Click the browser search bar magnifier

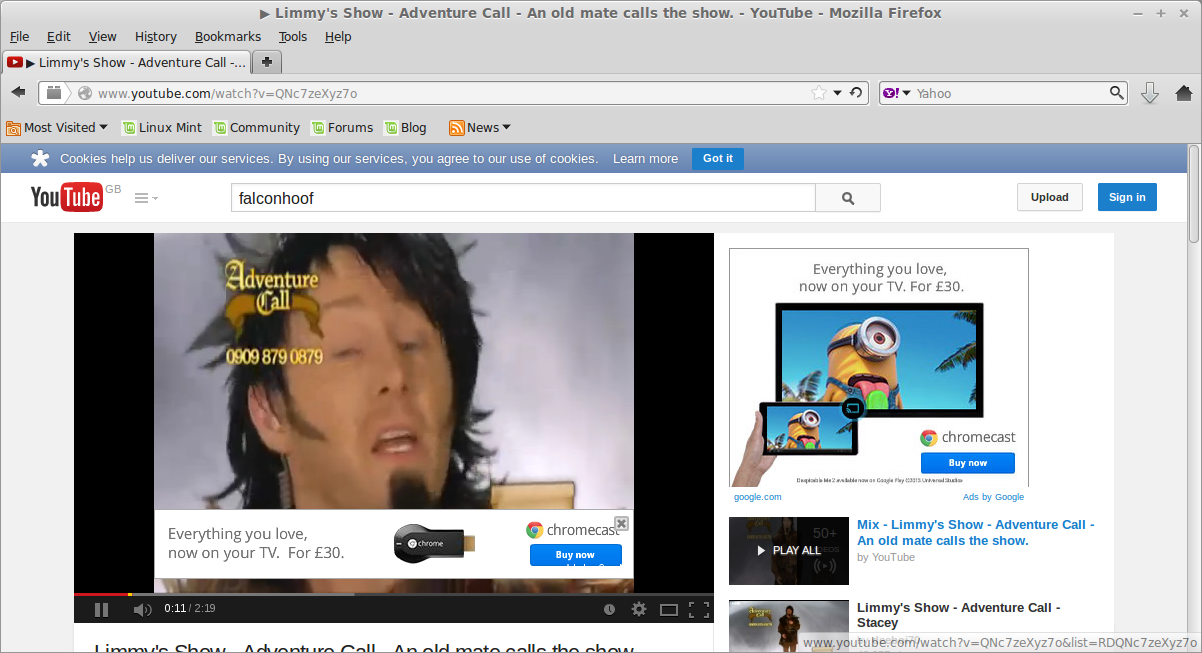(1117, 93)
